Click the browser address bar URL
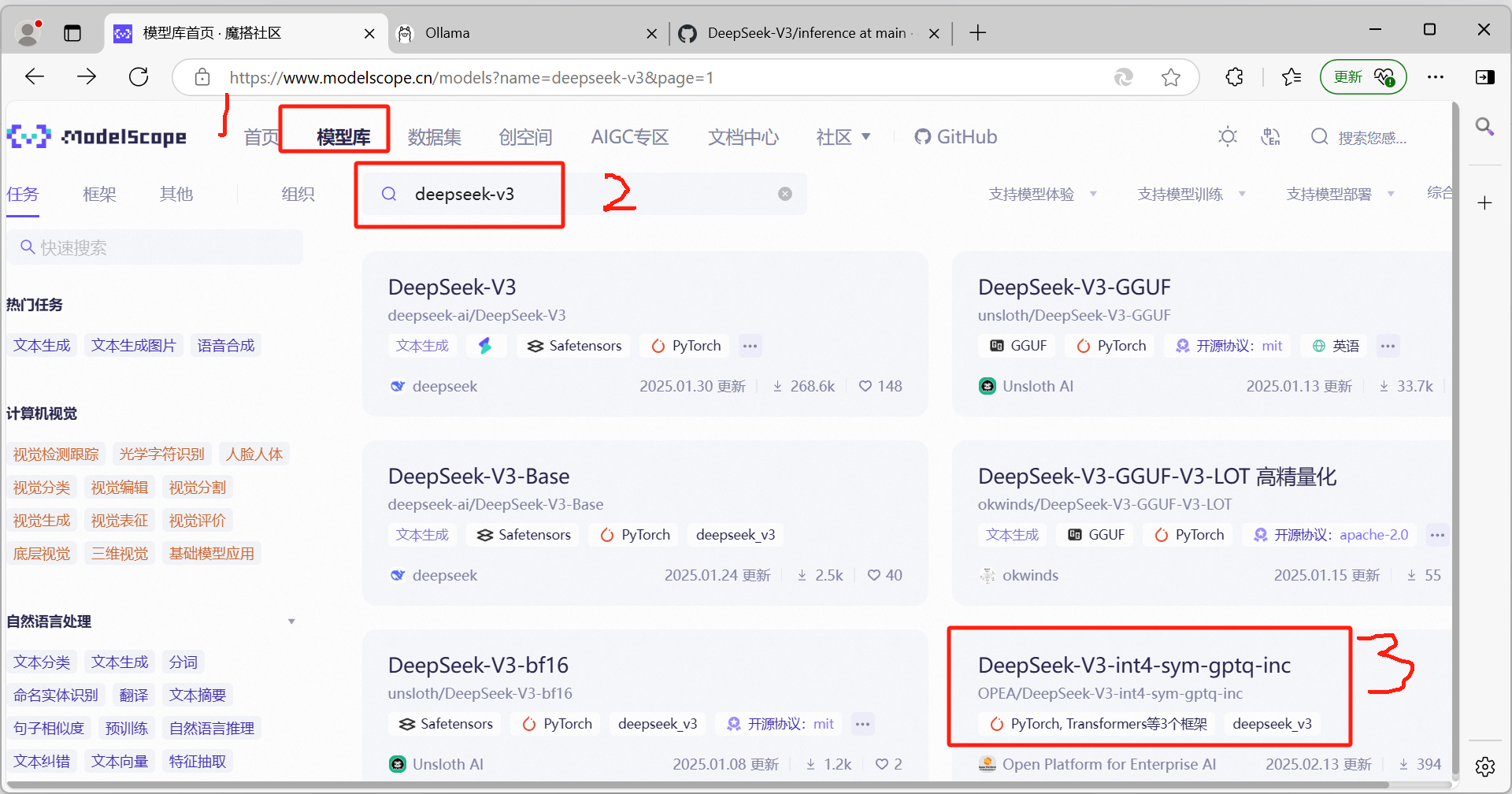This screenshot has height=794, width=1512. point(471,77)
